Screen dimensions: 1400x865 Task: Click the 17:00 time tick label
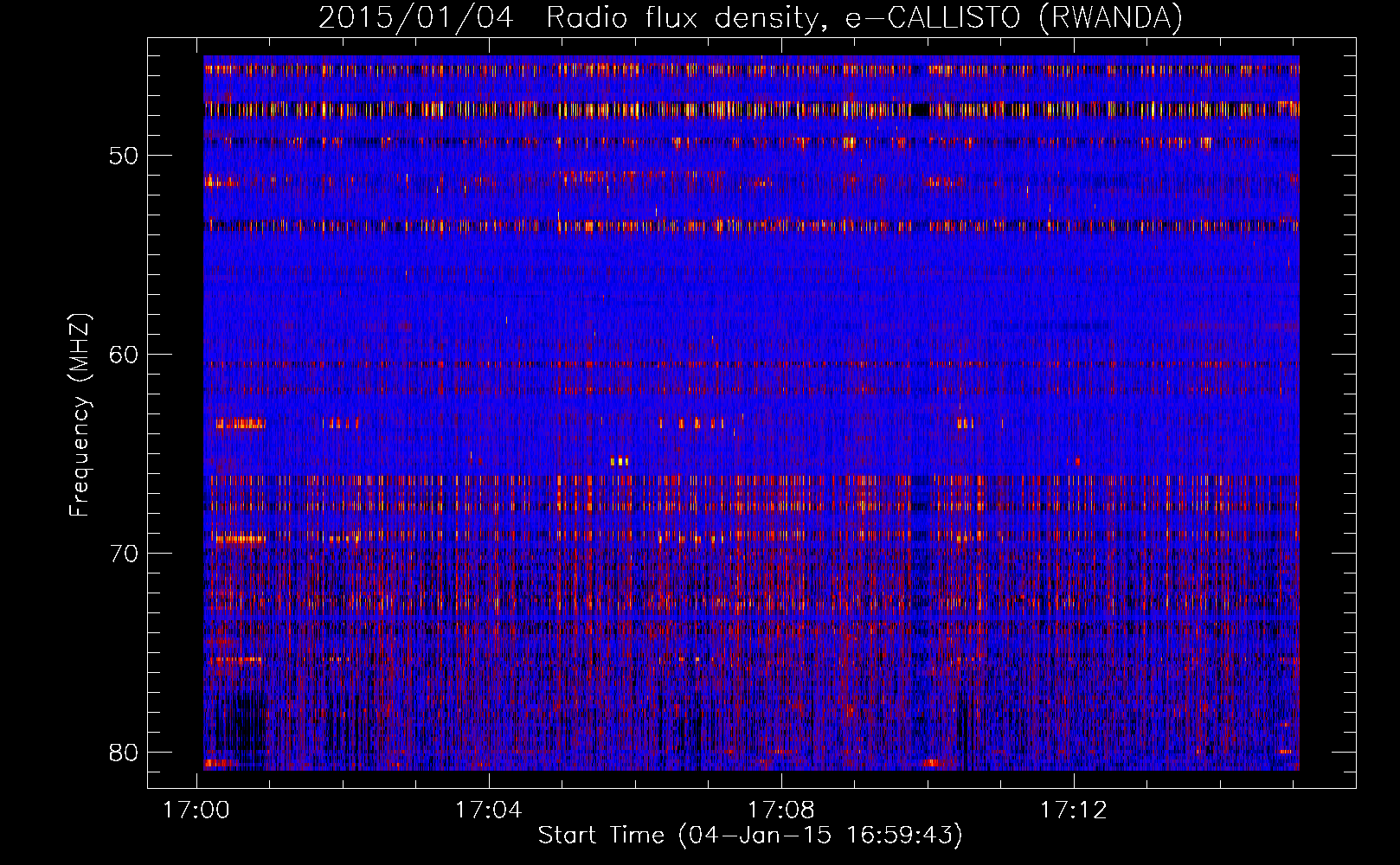coord(196,811)
